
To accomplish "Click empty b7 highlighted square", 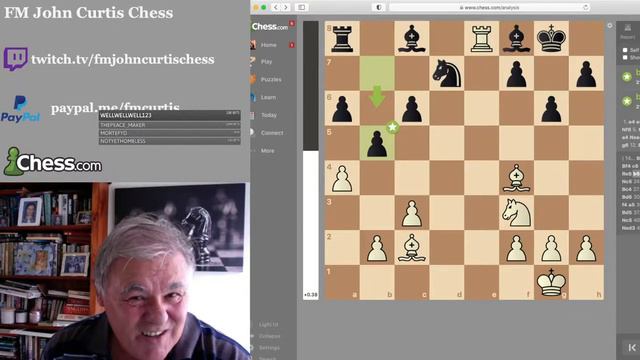I will (x=377, y=73).
